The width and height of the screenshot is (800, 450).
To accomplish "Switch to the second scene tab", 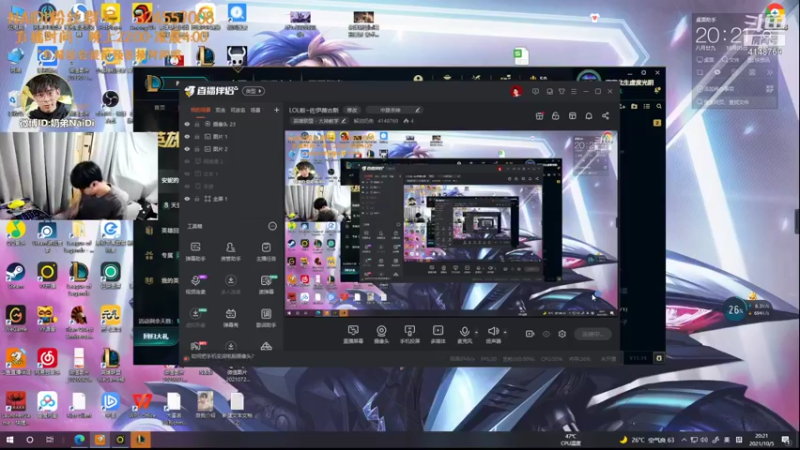I will click(x=220, y=110).
